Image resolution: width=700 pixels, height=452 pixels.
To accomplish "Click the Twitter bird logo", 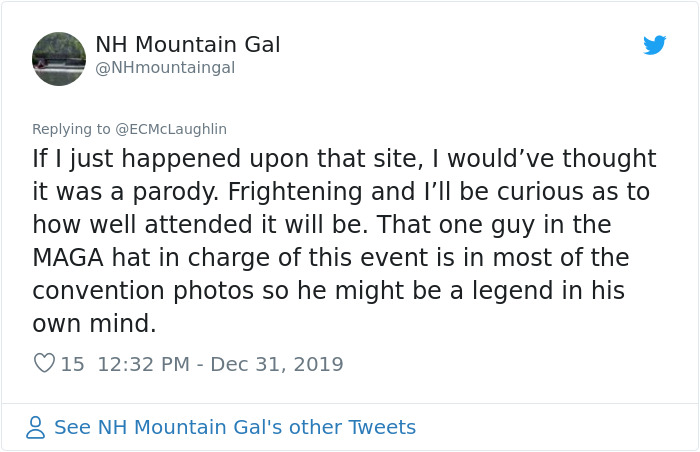I will [x=655, y=45].
